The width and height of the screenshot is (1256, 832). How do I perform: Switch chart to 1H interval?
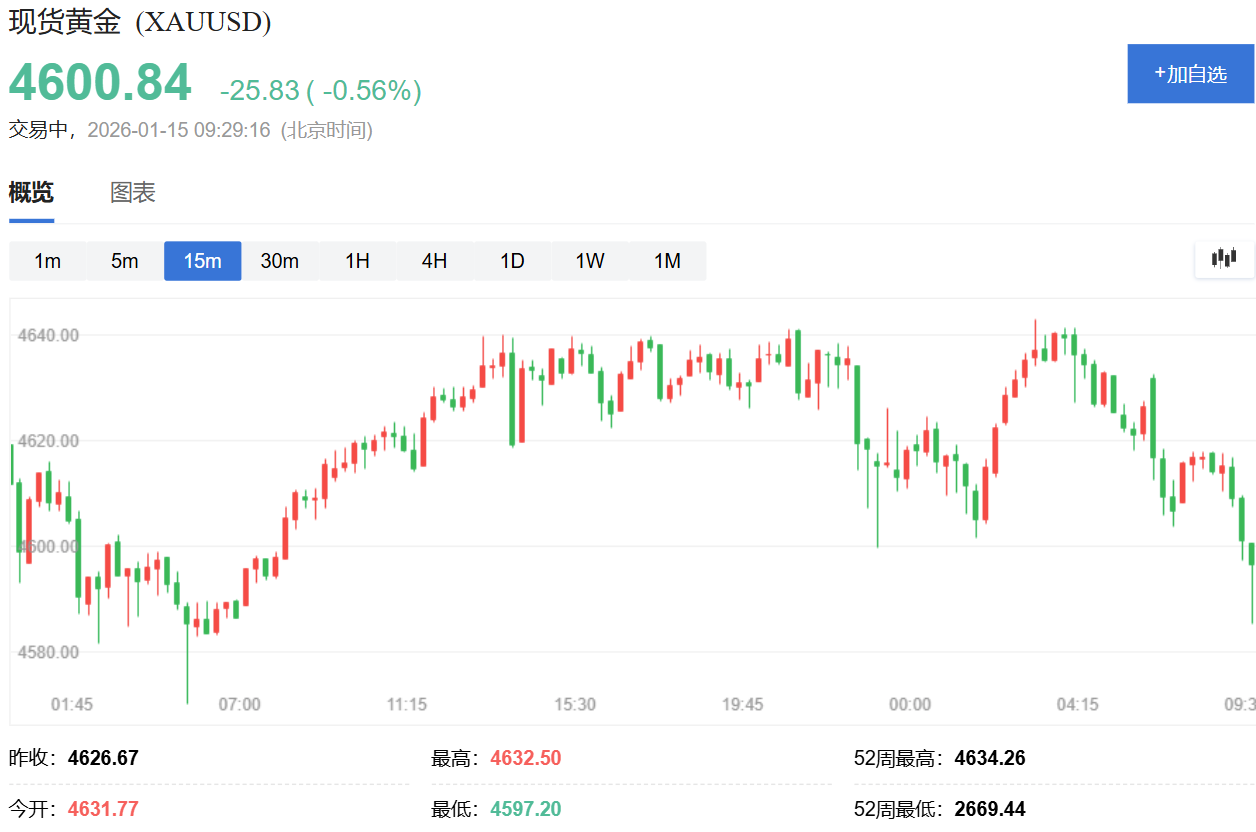tap(357, 261)
